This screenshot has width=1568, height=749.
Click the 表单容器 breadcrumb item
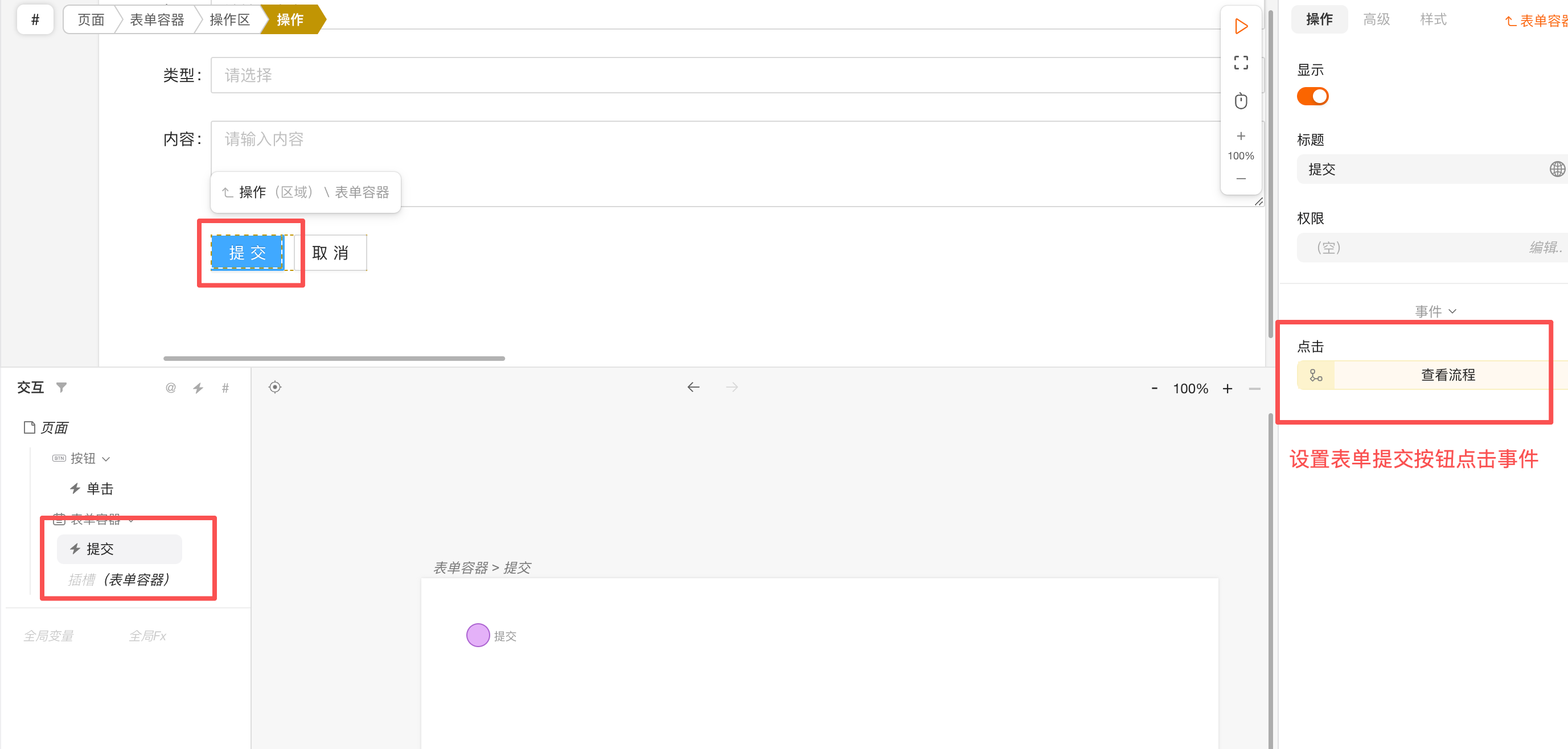157,20
